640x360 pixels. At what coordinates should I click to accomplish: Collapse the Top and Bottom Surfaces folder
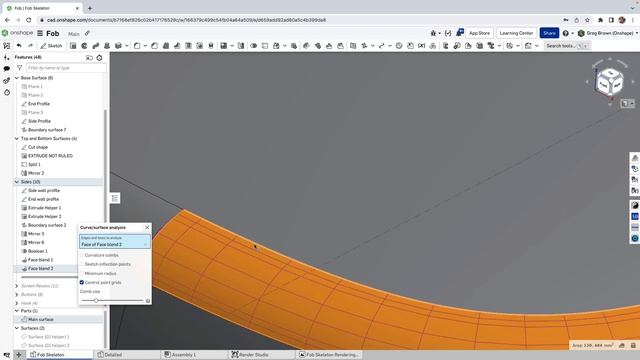(x=17, y=138)
